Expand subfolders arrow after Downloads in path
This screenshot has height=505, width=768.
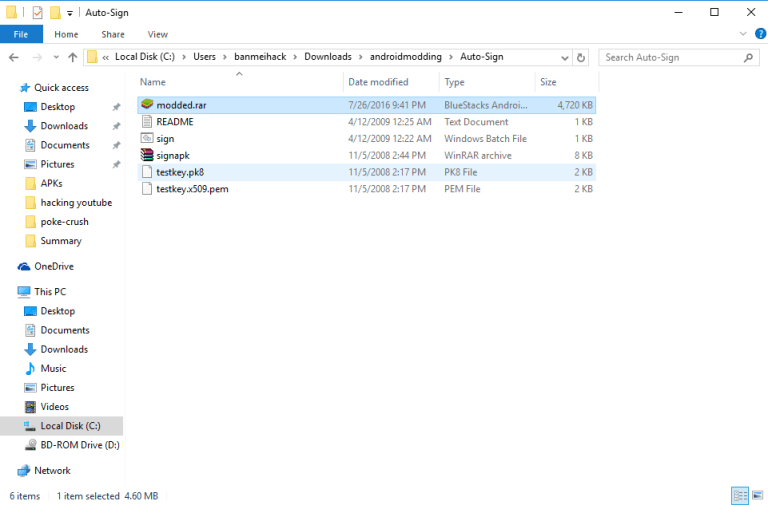360,57
